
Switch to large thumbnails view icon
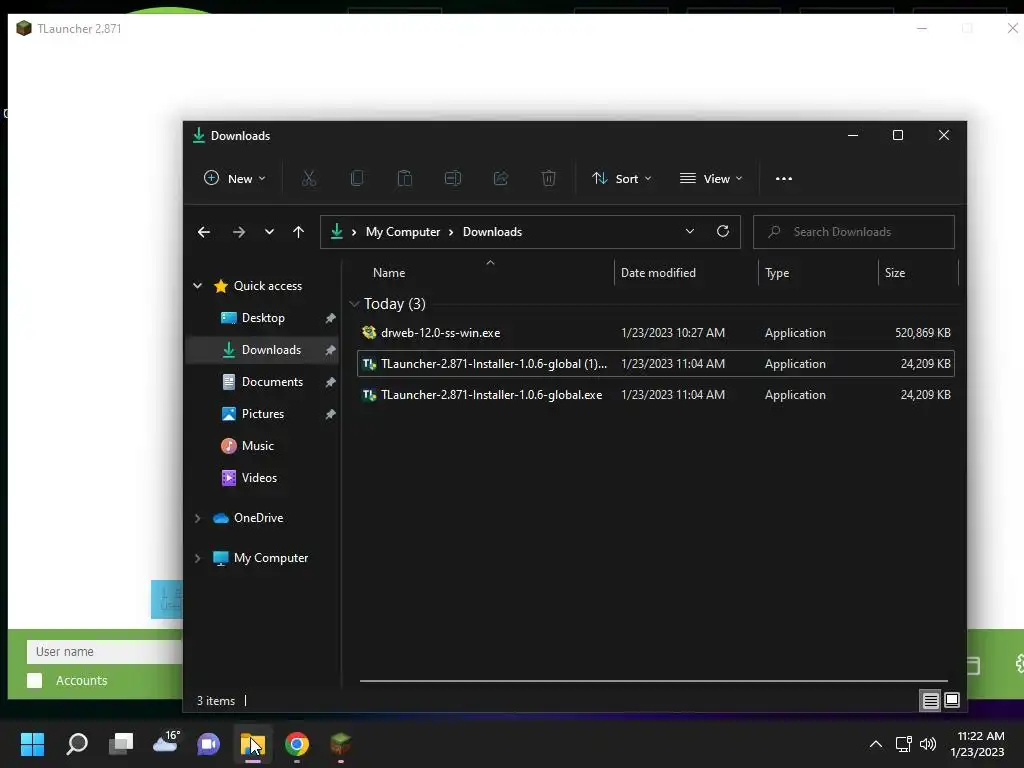point(952,701)
